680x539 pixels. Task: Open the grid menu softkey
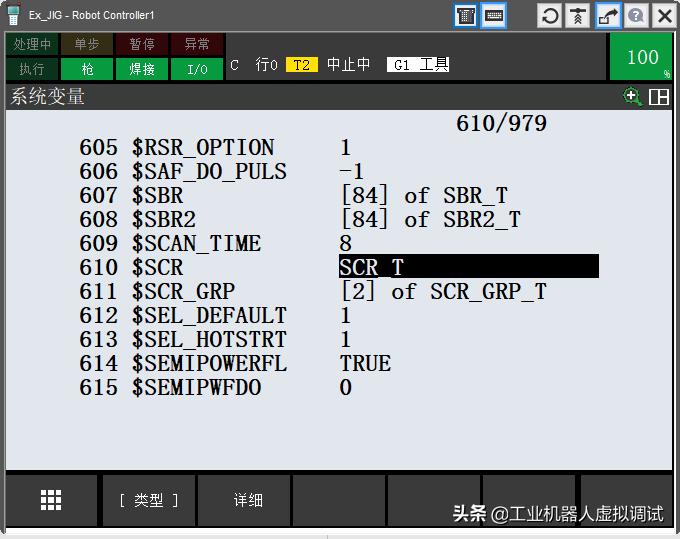point(51,500)
